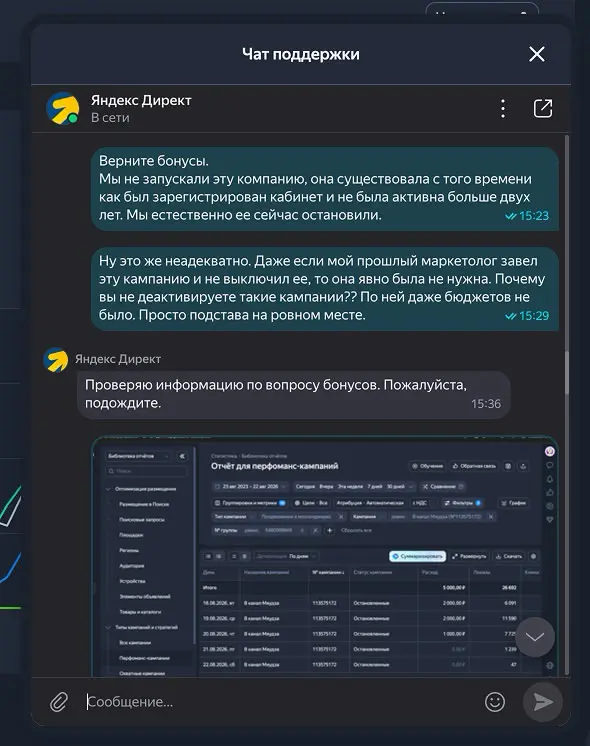Open the emoji picker smiley icon
590x746 pixels.
[x=495, y=702]
